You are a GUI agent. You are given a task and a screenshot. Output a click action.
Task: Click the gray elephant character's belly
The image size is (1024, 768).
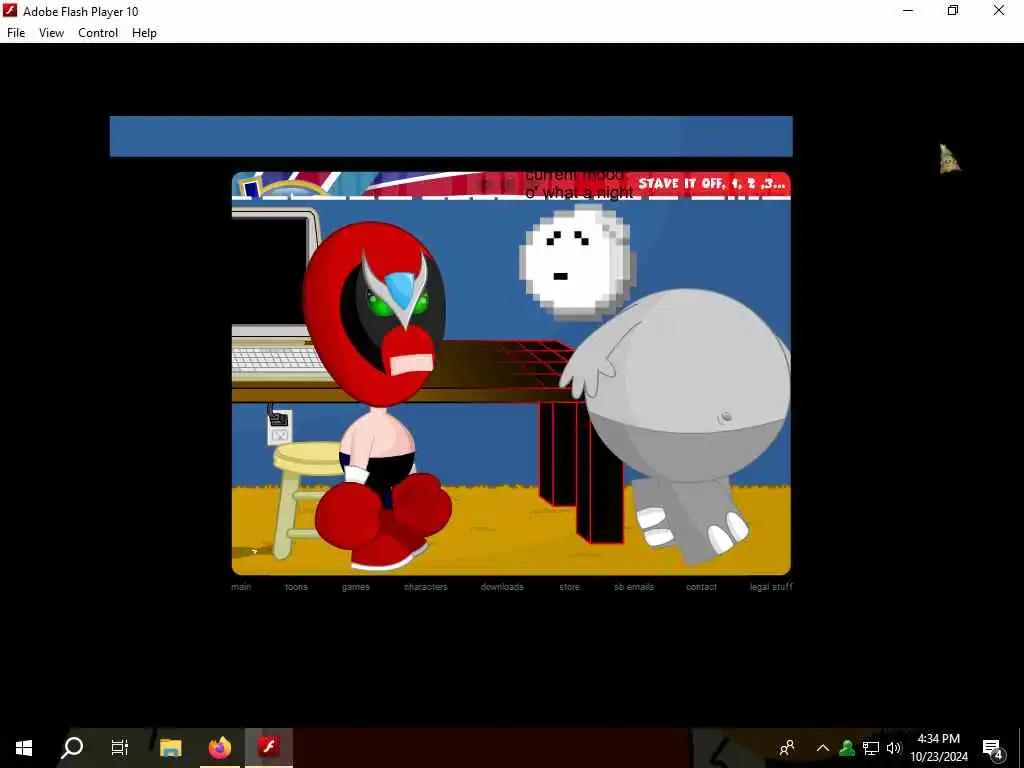(686, 385)
